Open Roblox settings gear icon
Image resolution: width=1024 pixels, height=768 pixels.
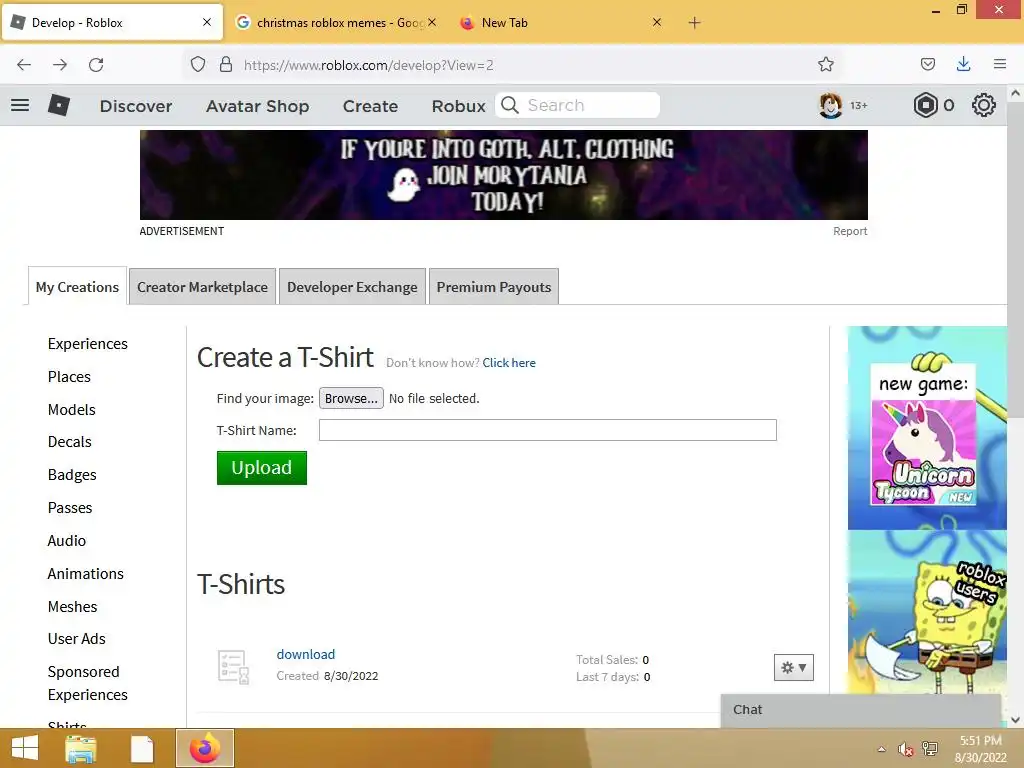pyautogui.click(x=984, y=105)
